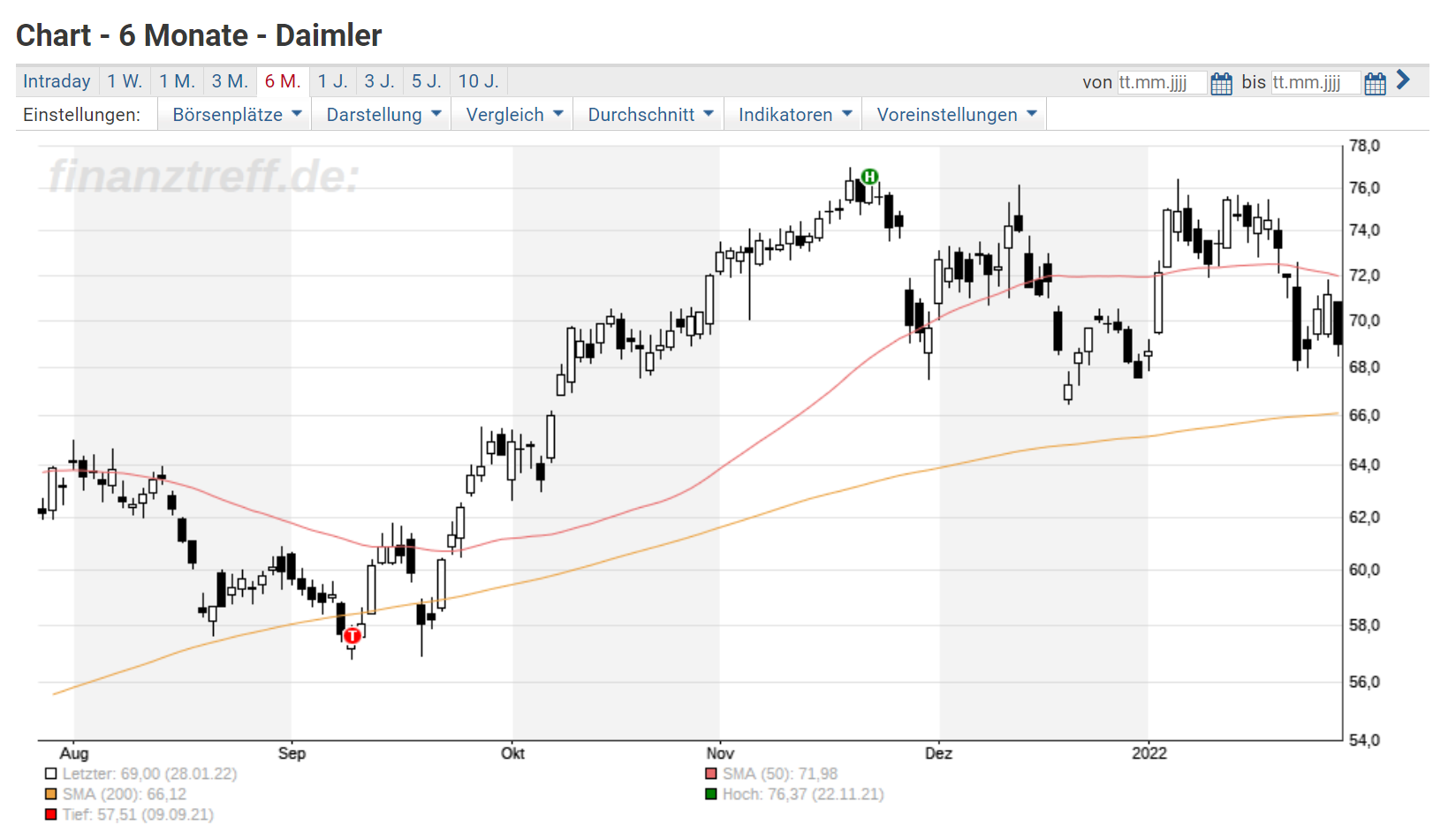
Task: Click the 'Letzter: 69,00 (28.01.22)' legend text
Action: coord(149,774)
